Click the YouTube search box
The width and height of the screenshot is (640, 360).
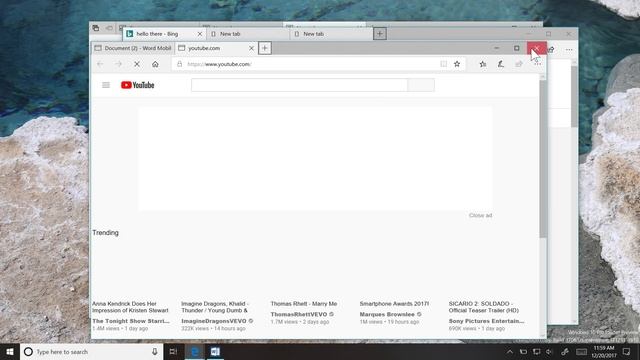click(x=299, y=85)
